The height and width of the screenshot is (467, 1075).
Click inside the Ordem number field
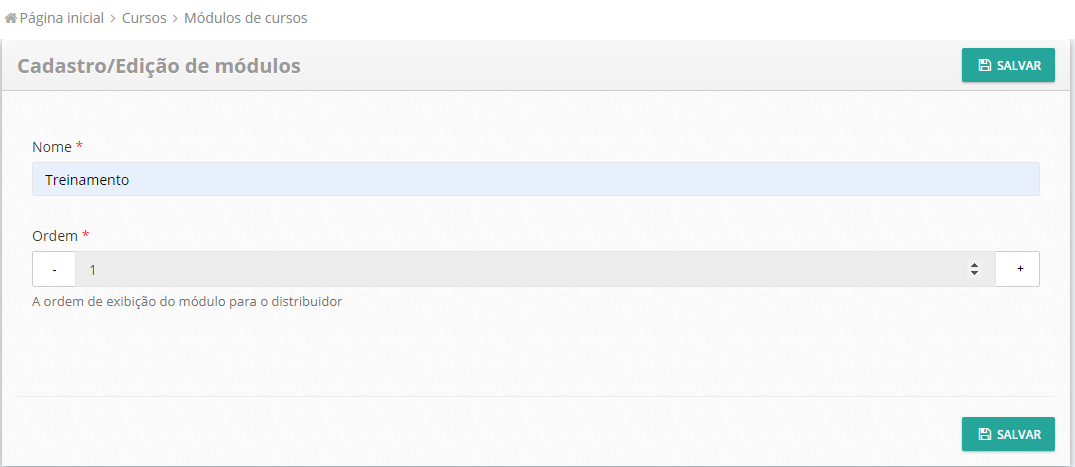(520, 269)
